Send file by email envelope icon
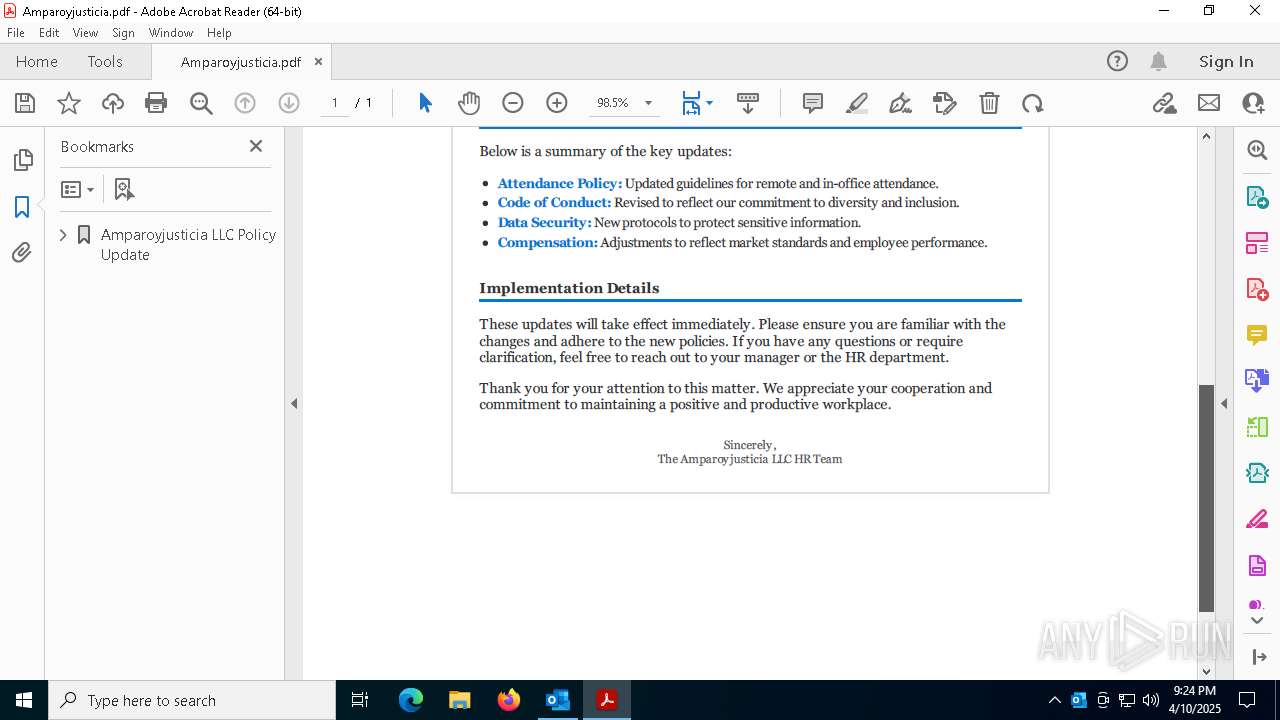This screenshot has height=720, width=1280. click(x=1209, y=103)
